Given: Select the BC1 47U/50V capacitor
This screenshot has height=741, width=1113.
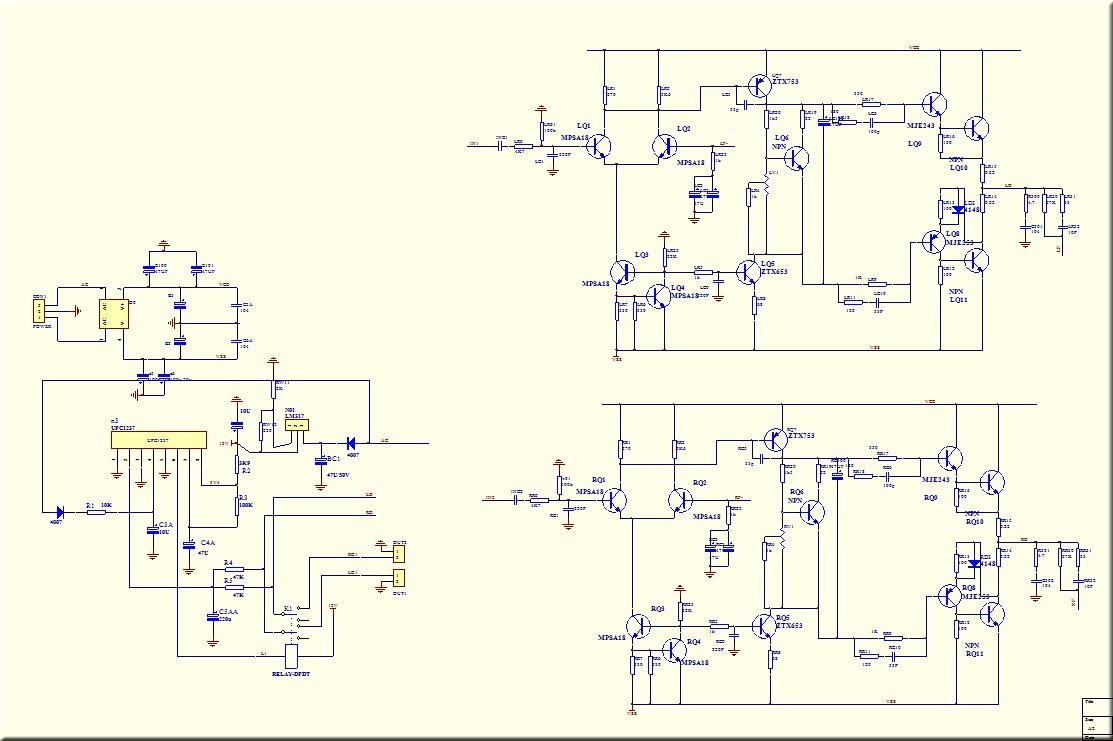Looking at the screenshot, I should [321, 461].
